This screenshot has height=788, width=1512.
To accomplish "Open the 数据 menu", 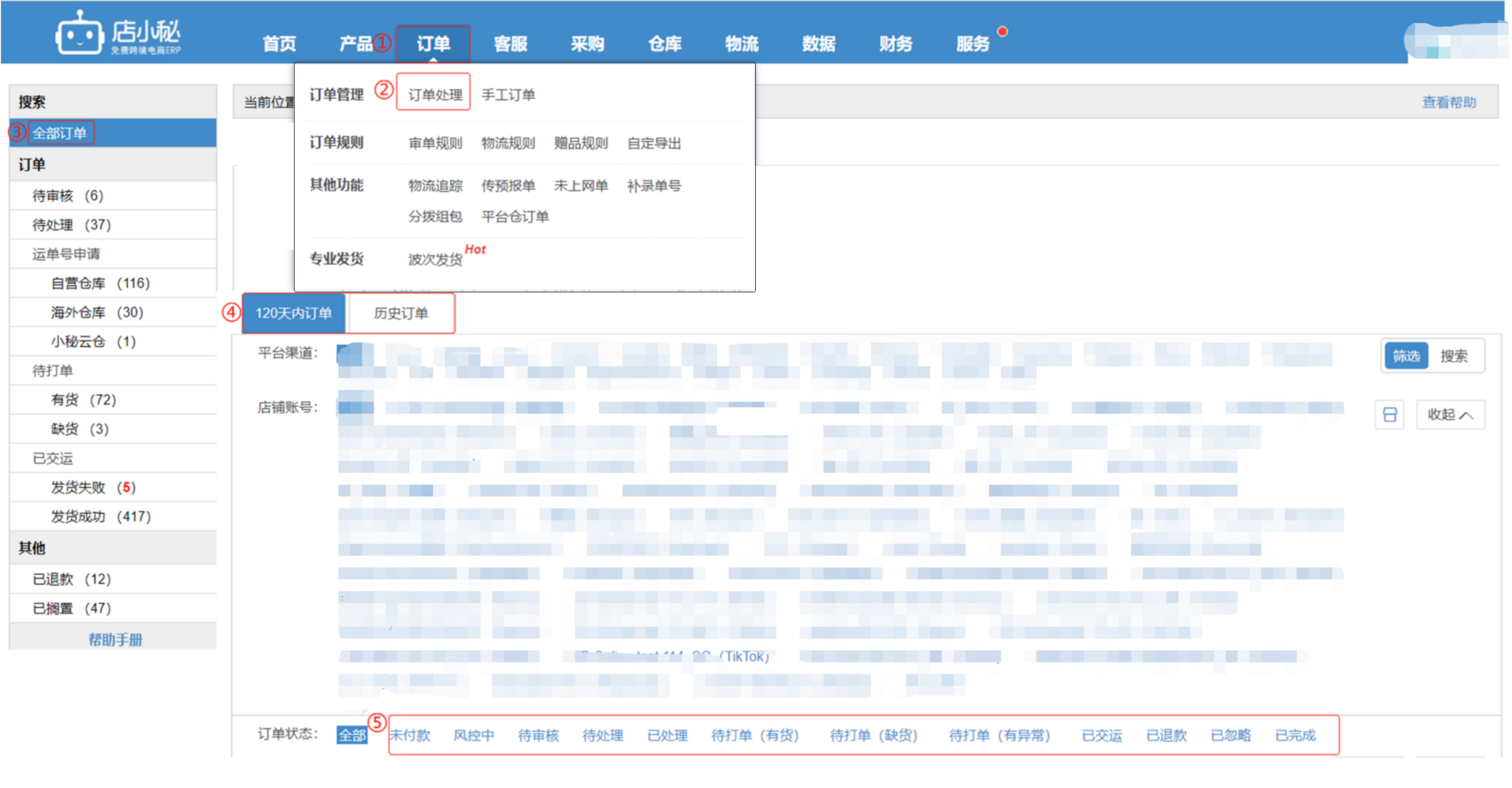I will coord(818,43).
